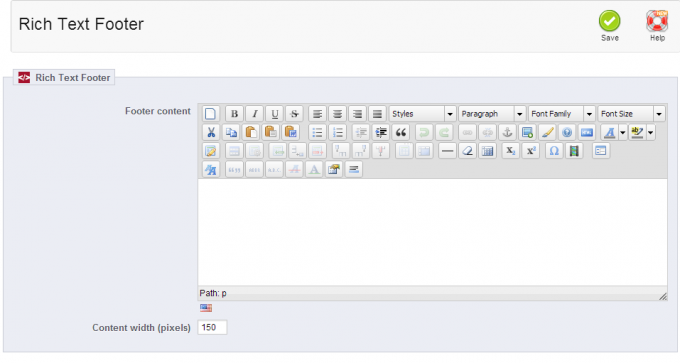Click the Unlink icon
This screenshot has height=363, width=680.
coord(487,132)
